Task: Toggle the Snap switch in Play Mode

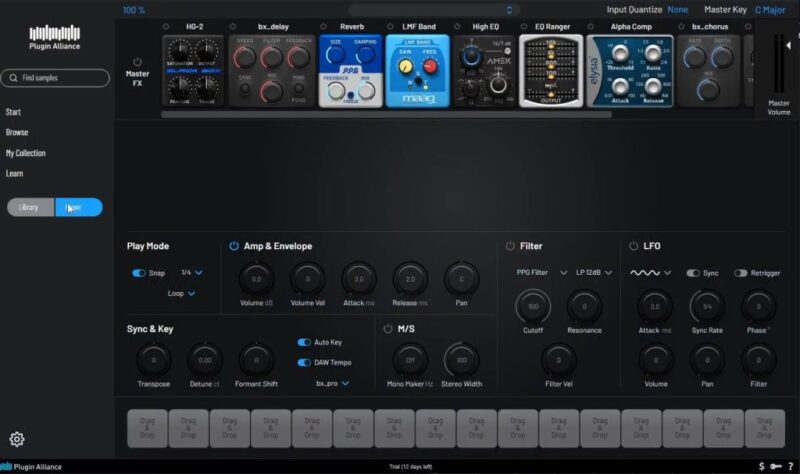Action: pyautogui.click(x=139, y=272)
